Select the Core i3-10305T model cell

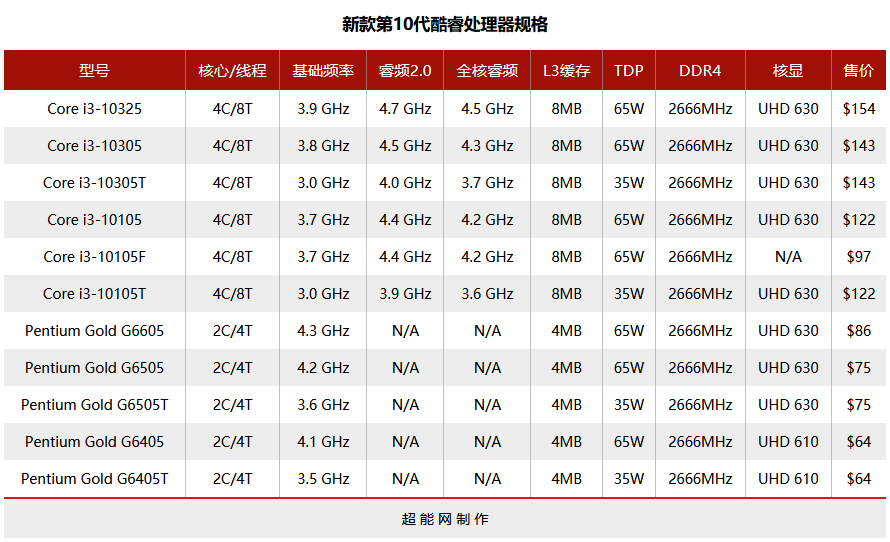tap(94, 182)
